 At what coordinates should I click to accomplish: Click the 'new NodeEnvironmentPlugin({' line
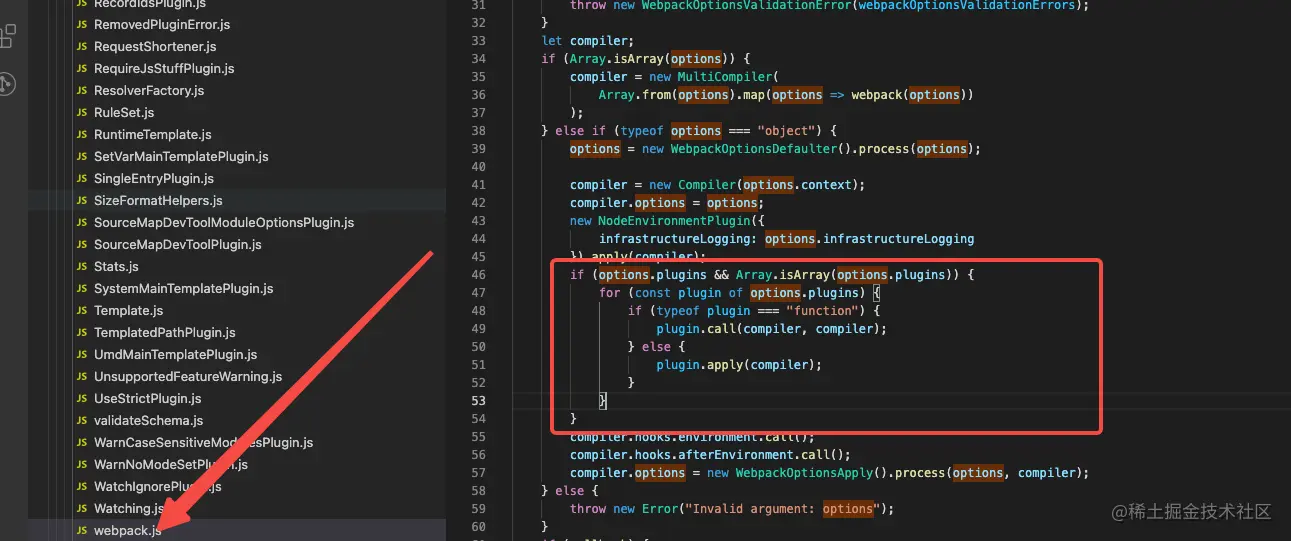click(x=668, y=221)
